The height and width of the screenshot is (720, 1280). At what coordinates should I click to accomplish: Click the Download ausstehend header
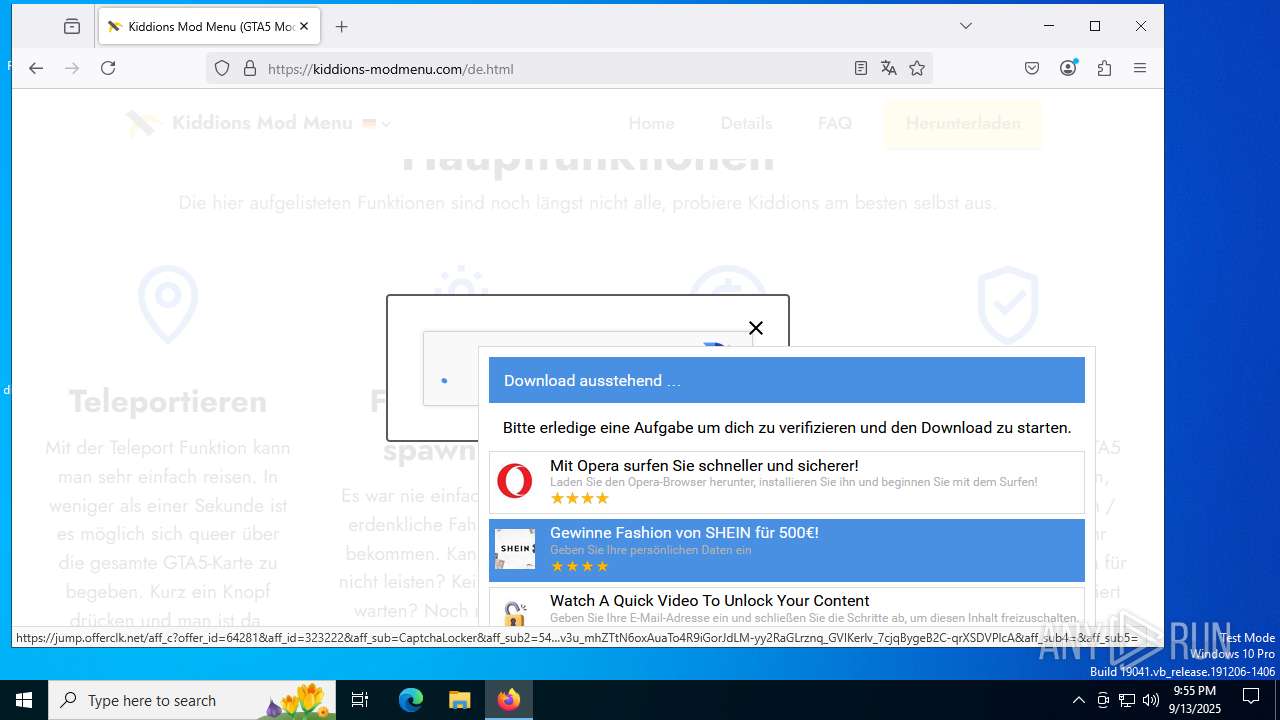tap(787, 380)
